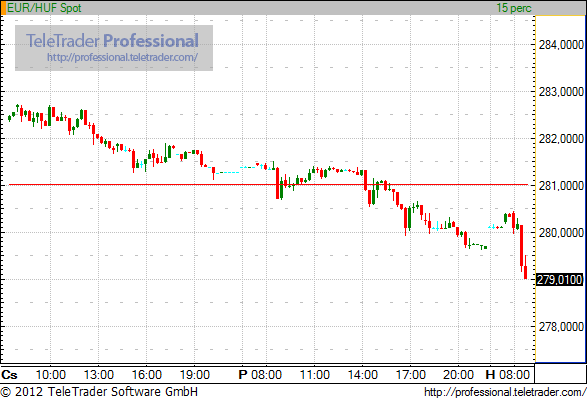Screen dimensions: 587x401
Task: Click the EUR/HUF Spot chart title
Action: point(44,8)
